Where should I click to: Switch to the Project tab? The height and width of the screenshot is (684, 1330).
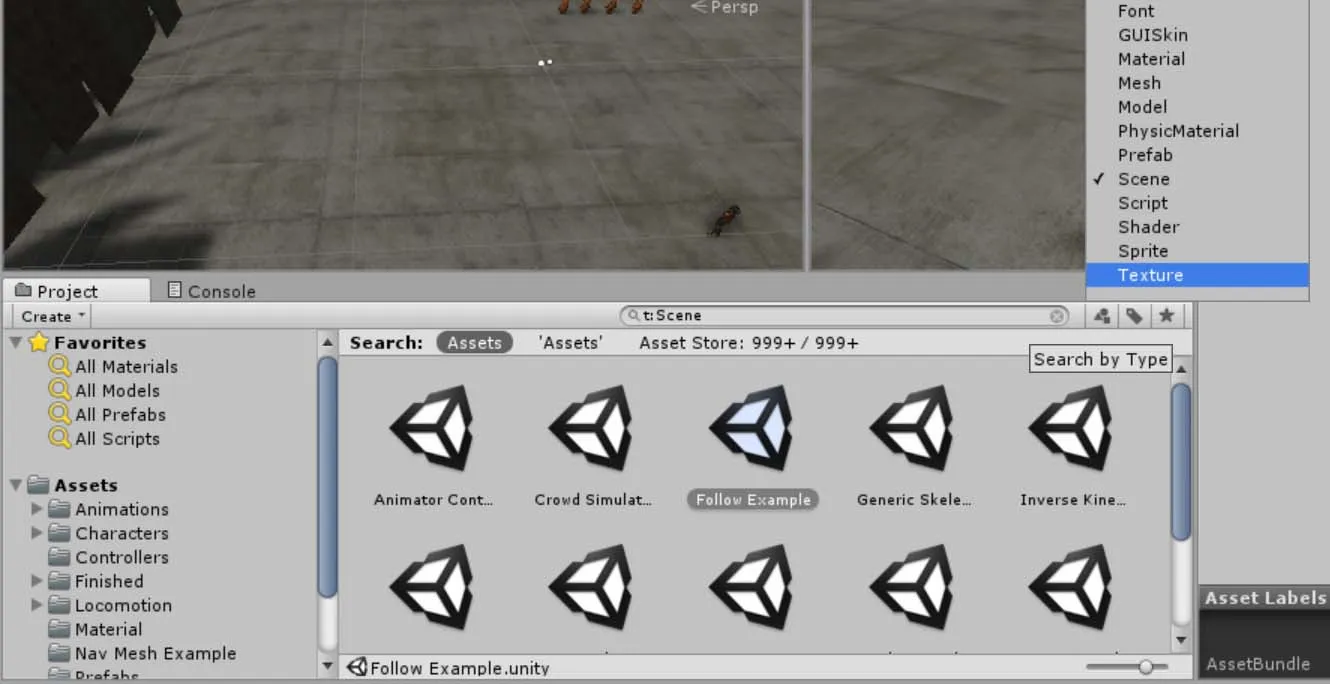[x=76, y=291]
